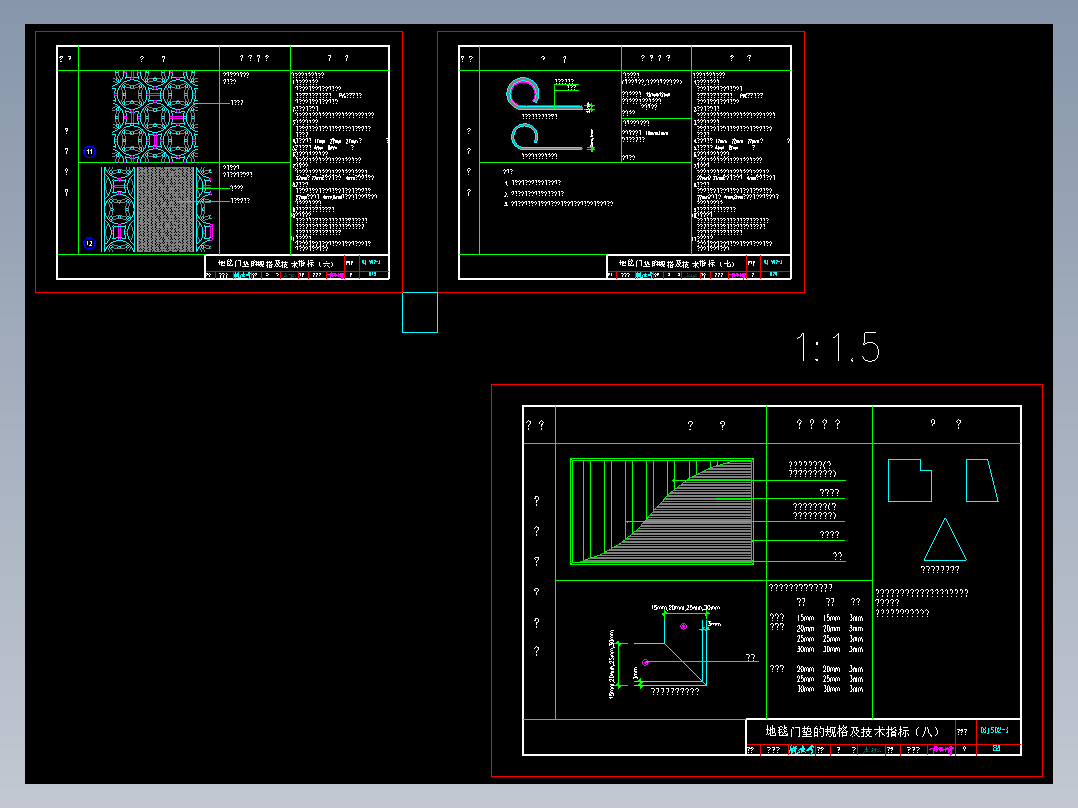This screenshot has width=1078, height=808.
Task: Select sheet title ending in （六）
Action: 276,263
